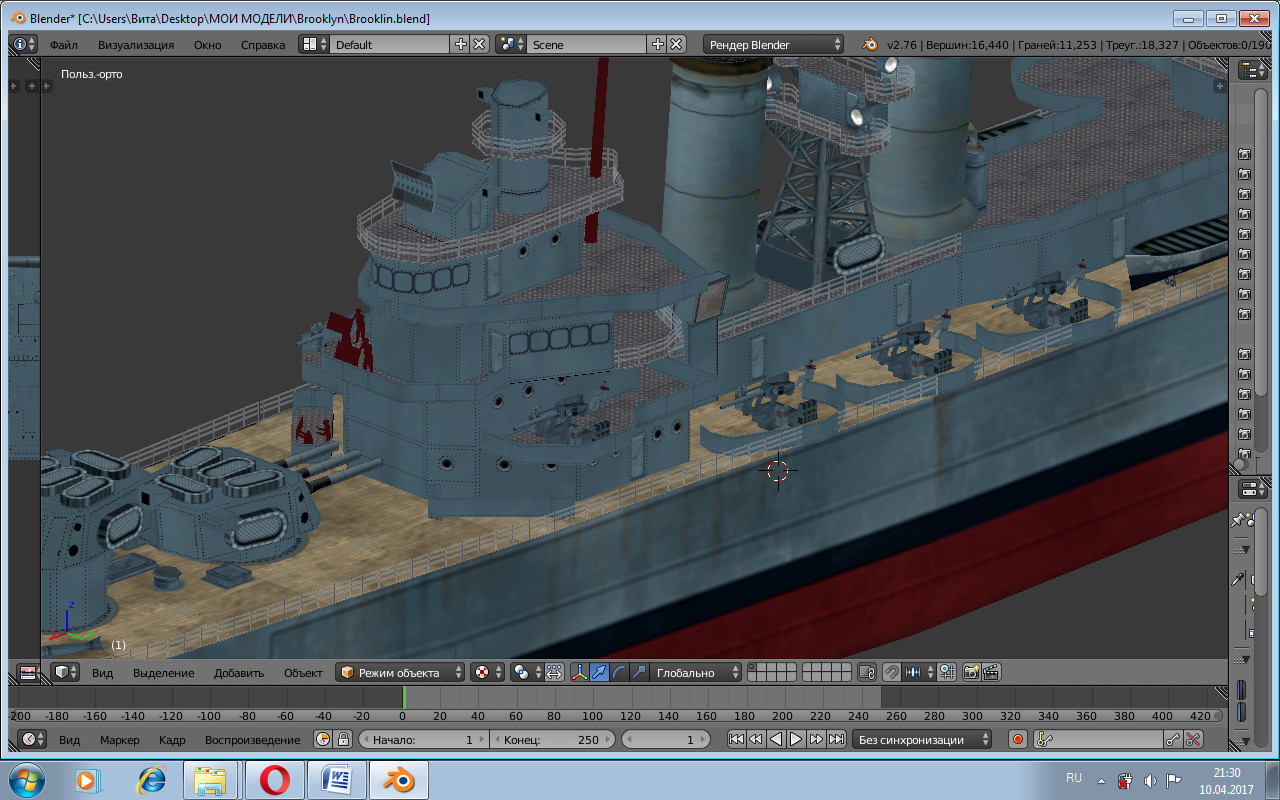Select the translate manipulator arrow icon
This screenshot has width=1280, height=800.
(x=599, y=673)
